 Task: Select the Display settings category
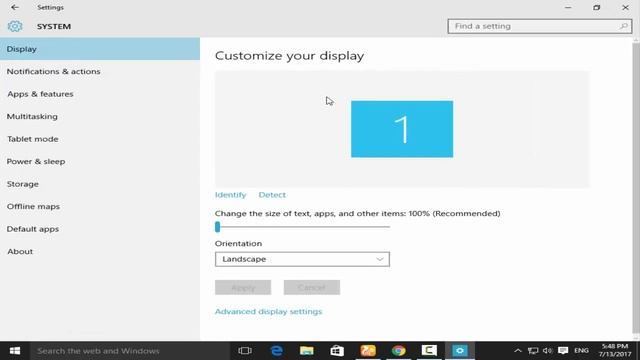click(100, 49)
